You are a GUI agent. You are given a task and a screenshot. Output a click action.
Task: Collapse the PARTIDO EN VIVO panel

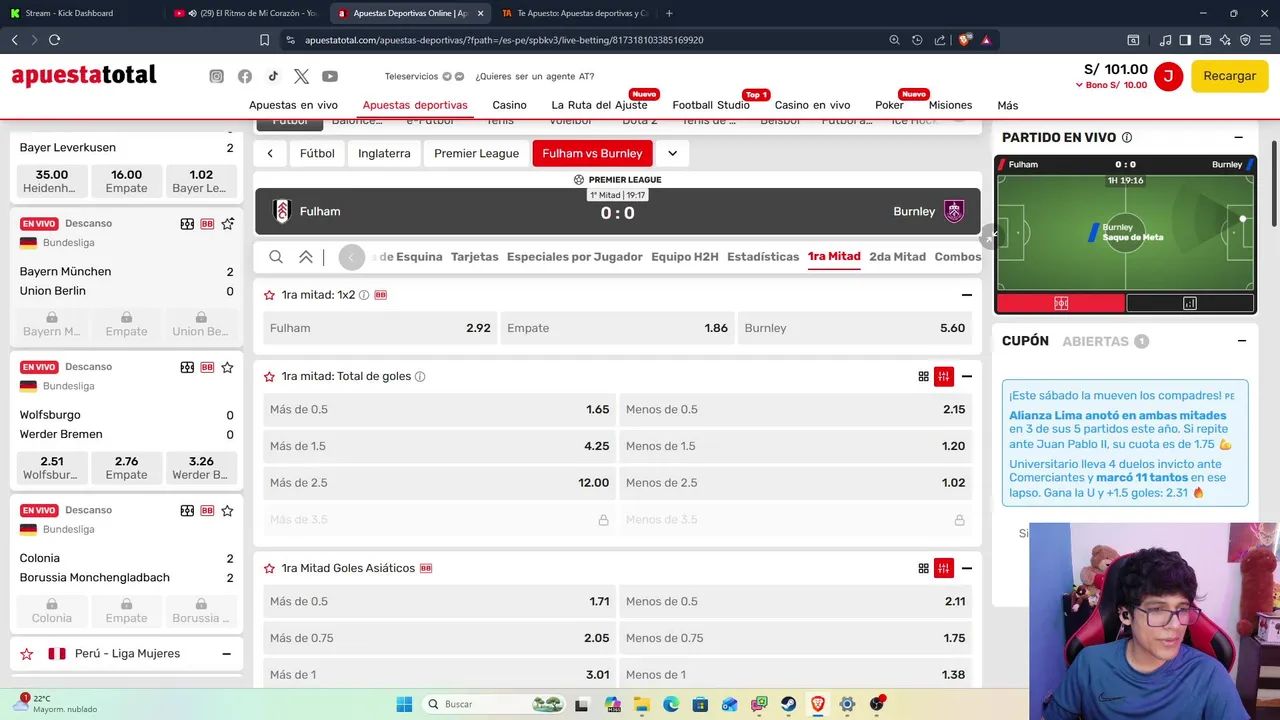pos(1239,138)
